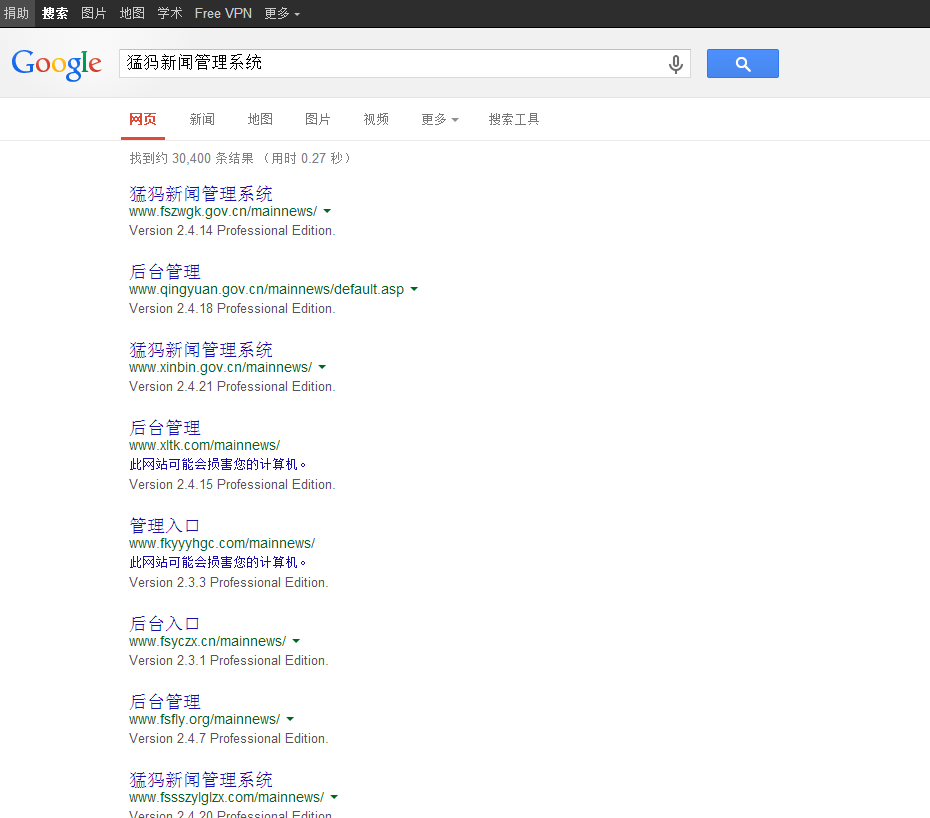Expand 更多 dropdown under search box
The width and height of the screenshot is (930, 818).
[439, 119]
